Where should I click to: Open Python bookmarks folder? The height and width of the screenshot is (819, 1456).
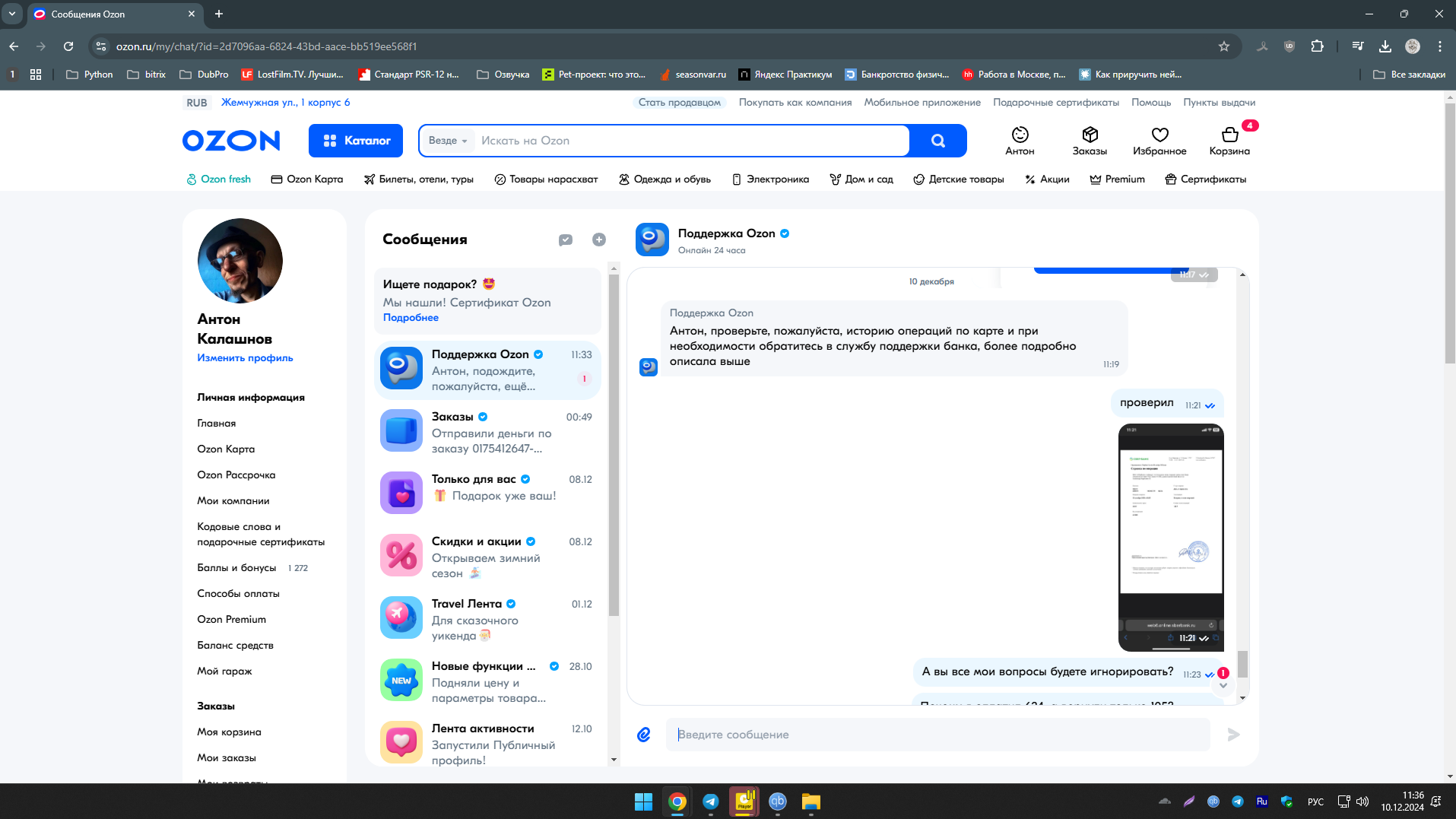(x=90, y=75)
